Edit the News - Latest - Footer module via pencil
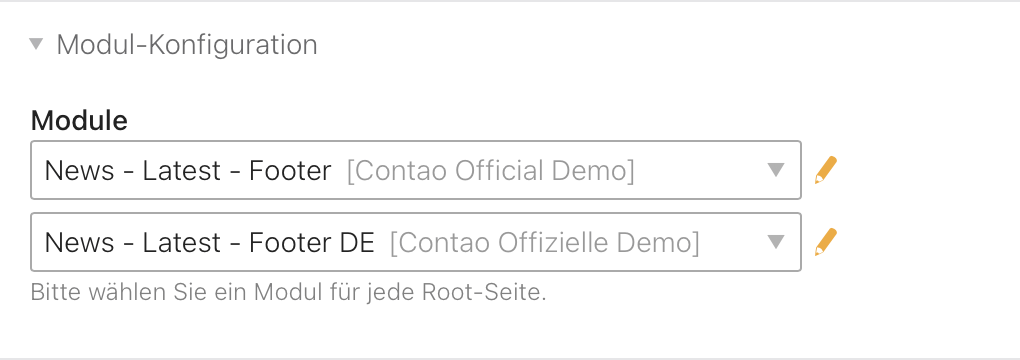This screenshot has height=360, width=1020. (826, 170)
